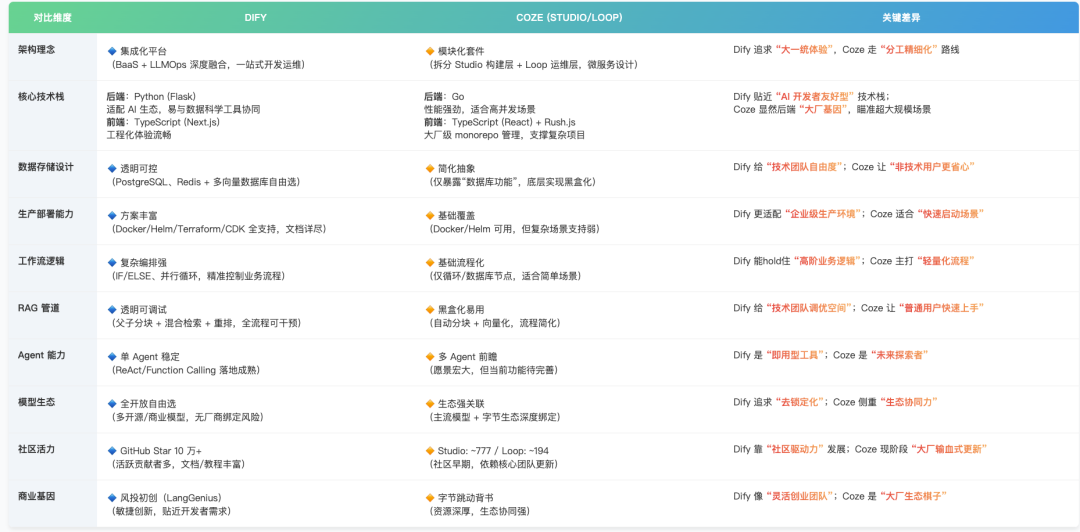
Task: Click red highlighted “普通用户快速上手” text
Action: [x=942, y=308]
